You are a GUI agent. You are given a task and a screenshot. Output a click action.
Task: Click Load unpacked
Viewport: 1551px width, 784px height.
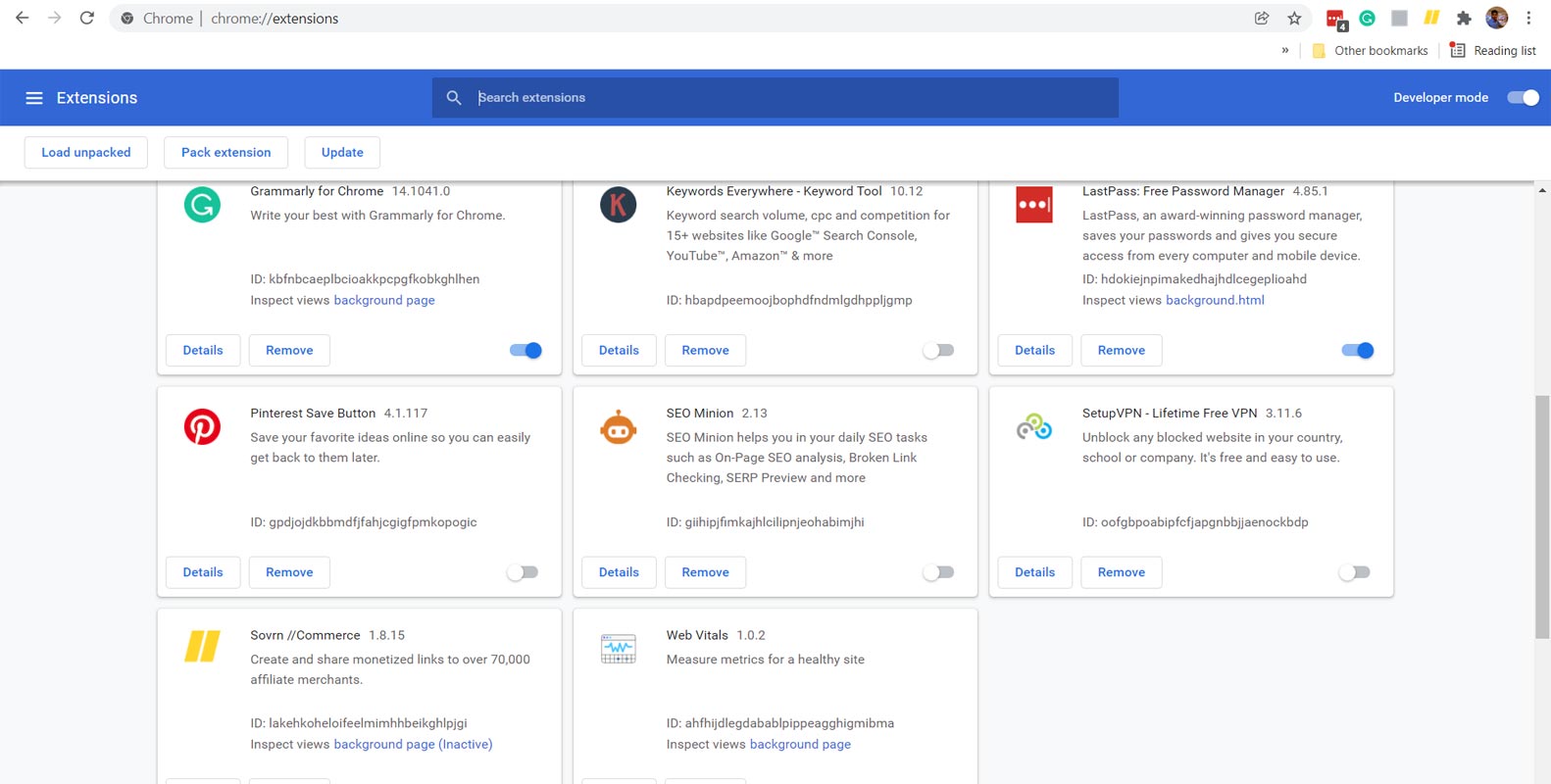pos(86,152)
